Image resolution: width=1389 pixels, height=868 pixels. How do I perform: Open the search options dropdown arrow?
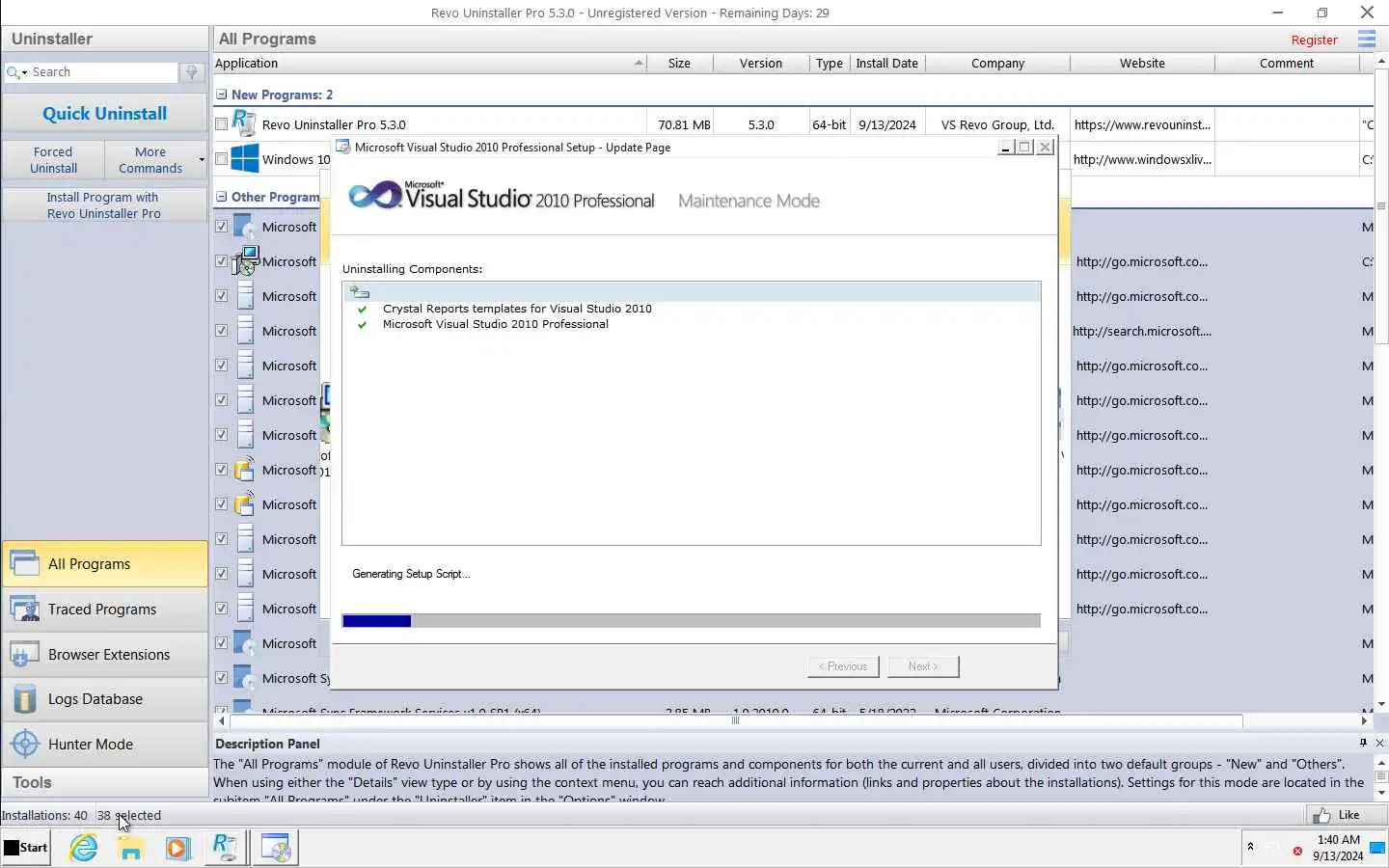[x=25, y=73]
